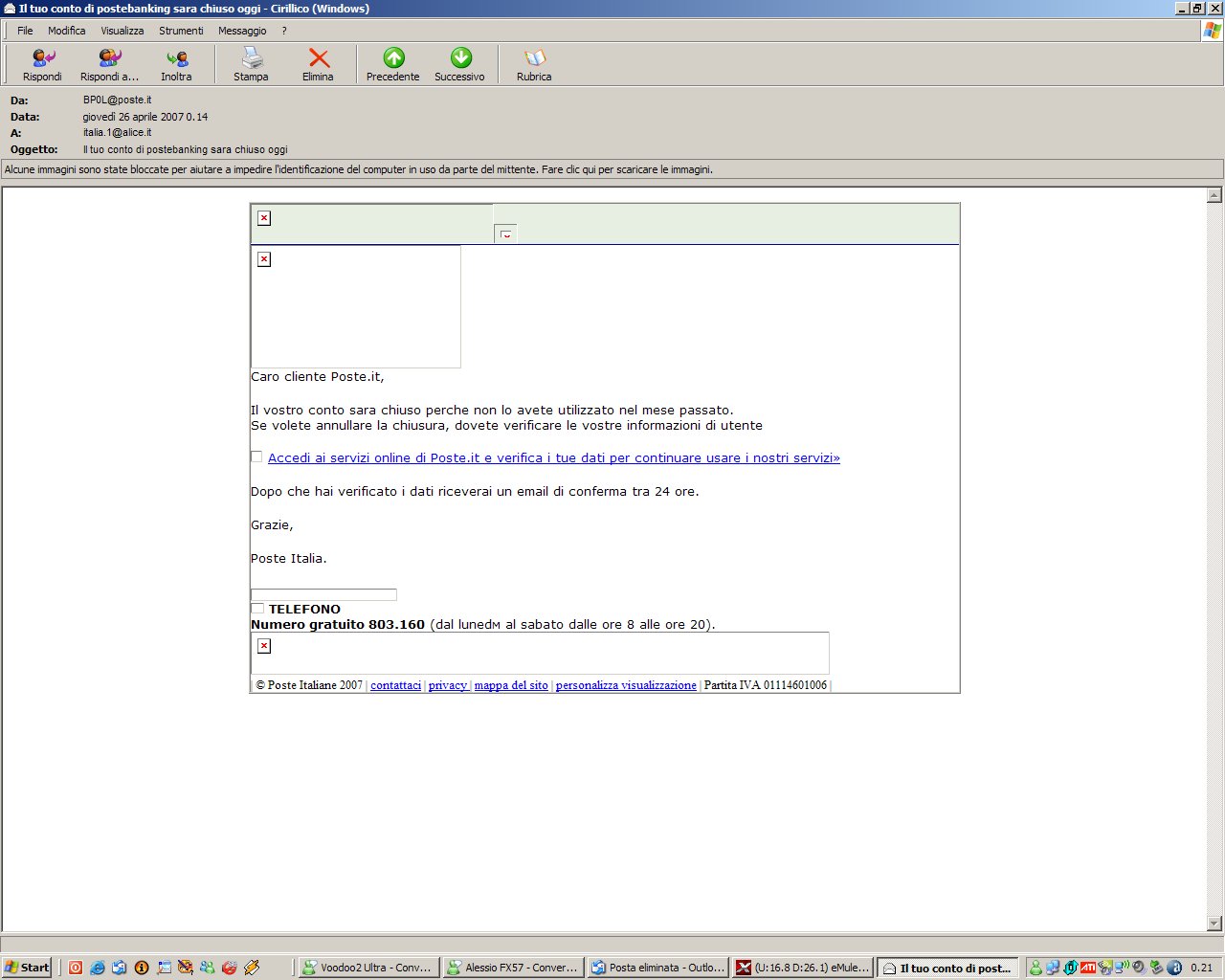Screen dimensions: 1225x980
Task: Open mappa del sito link
Action: pyautogui.click(x=511, y=685)
